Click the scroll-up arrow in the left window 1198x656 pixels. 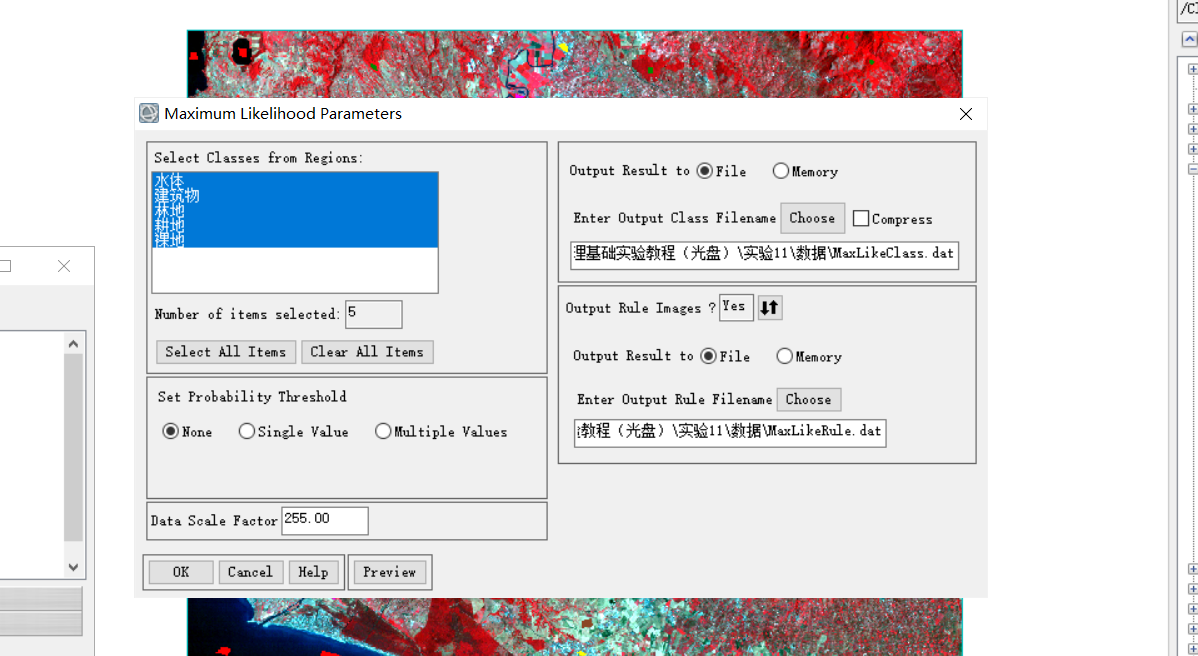72,342
